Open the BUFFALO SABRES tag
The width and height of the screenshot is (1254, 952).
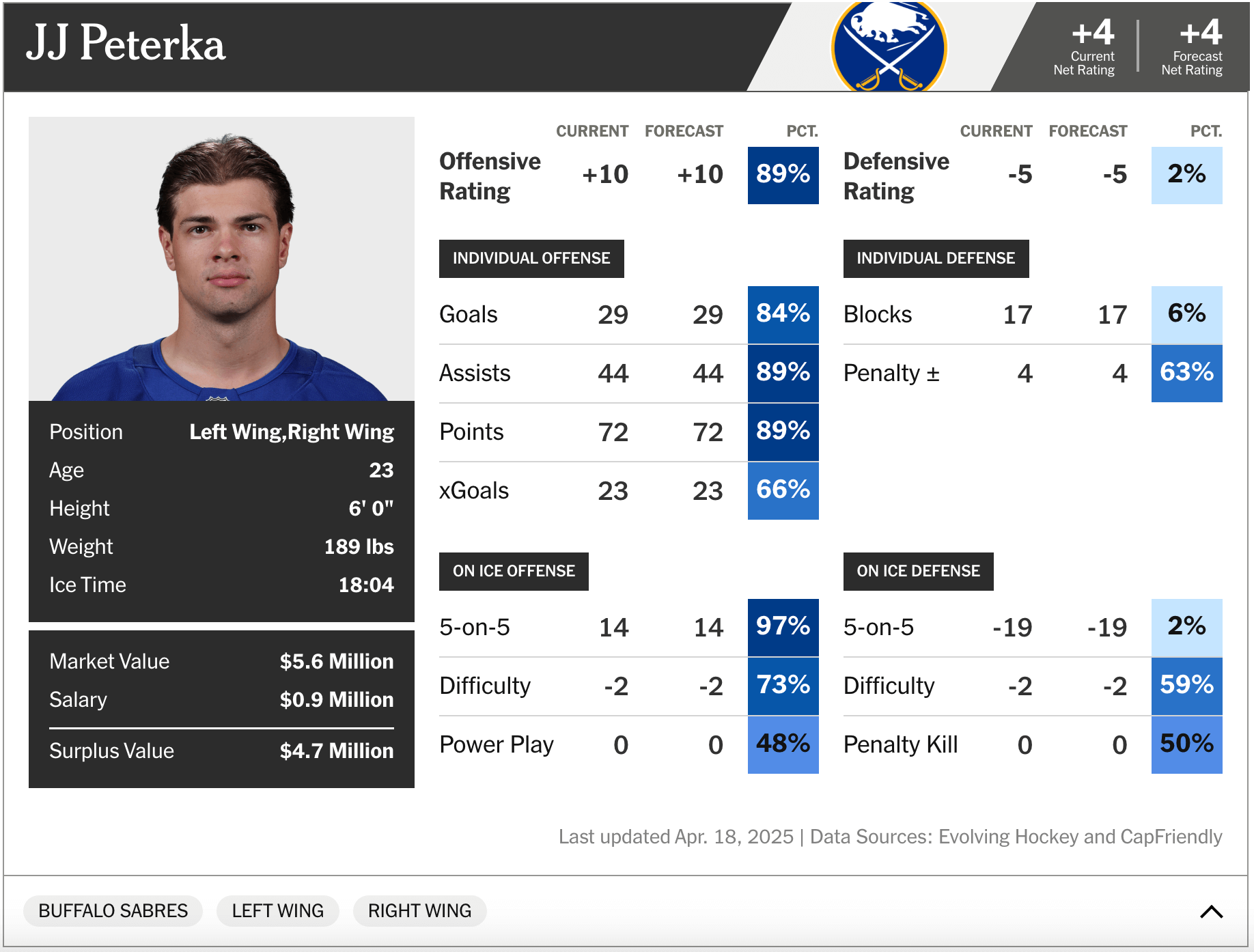coord(113,911)
